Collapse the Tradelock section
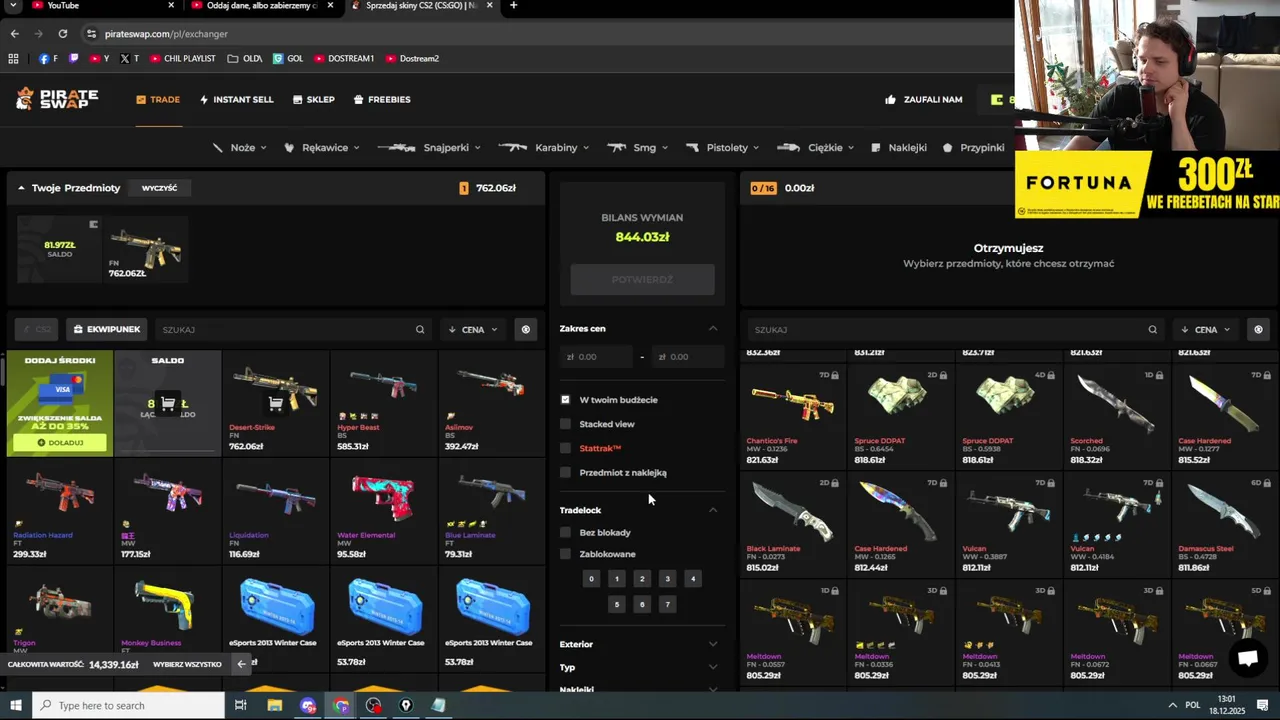Screen dimensions: 1280x720 [713, 510]
